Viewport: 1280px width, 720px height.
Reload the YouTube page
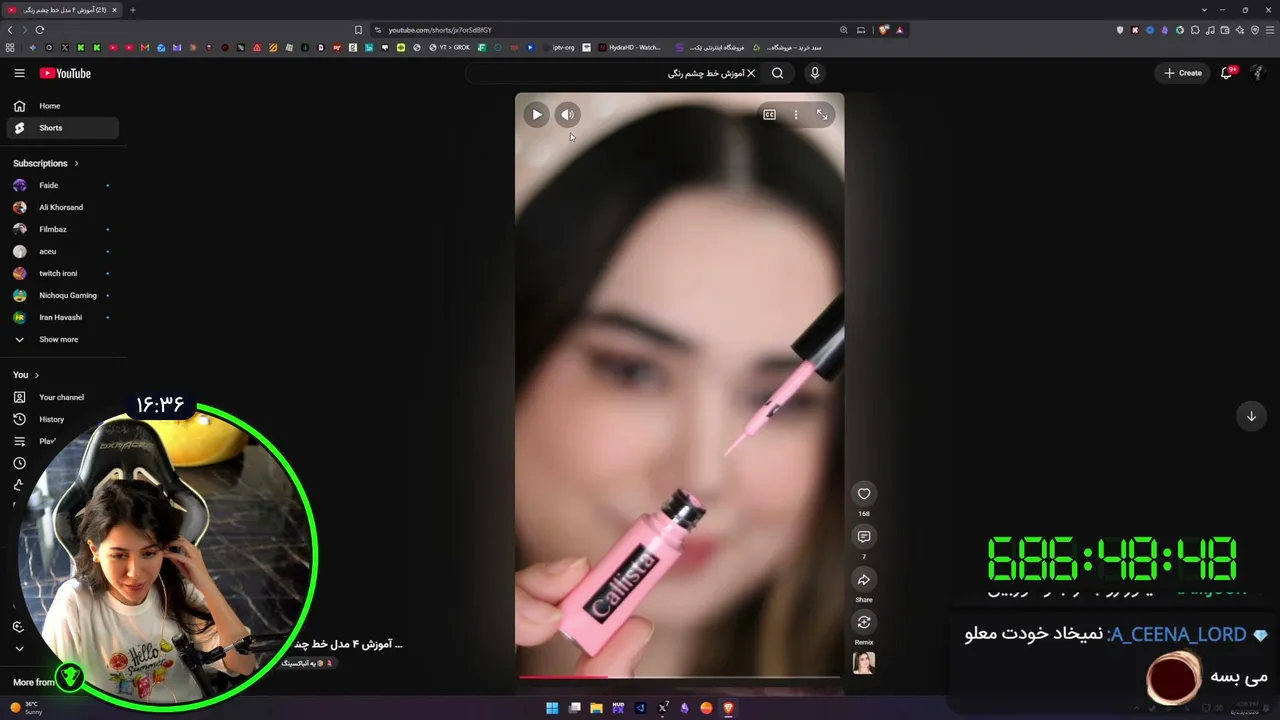pyautogui.click(x=39, y=30)
